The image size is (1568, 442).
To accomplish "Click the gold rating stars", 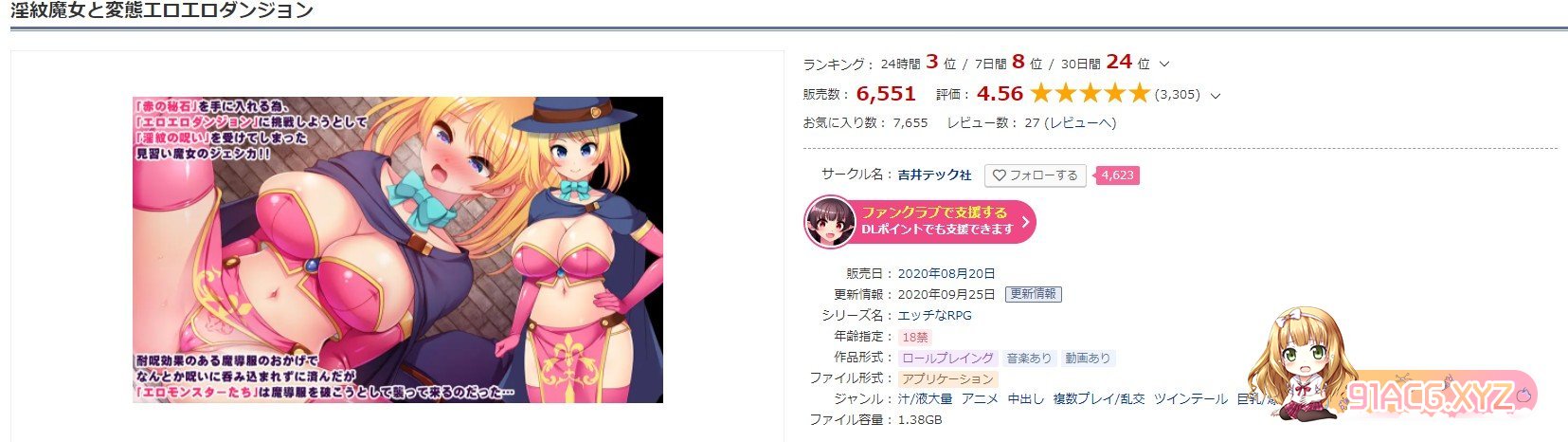I will [x=1090, y=93].
